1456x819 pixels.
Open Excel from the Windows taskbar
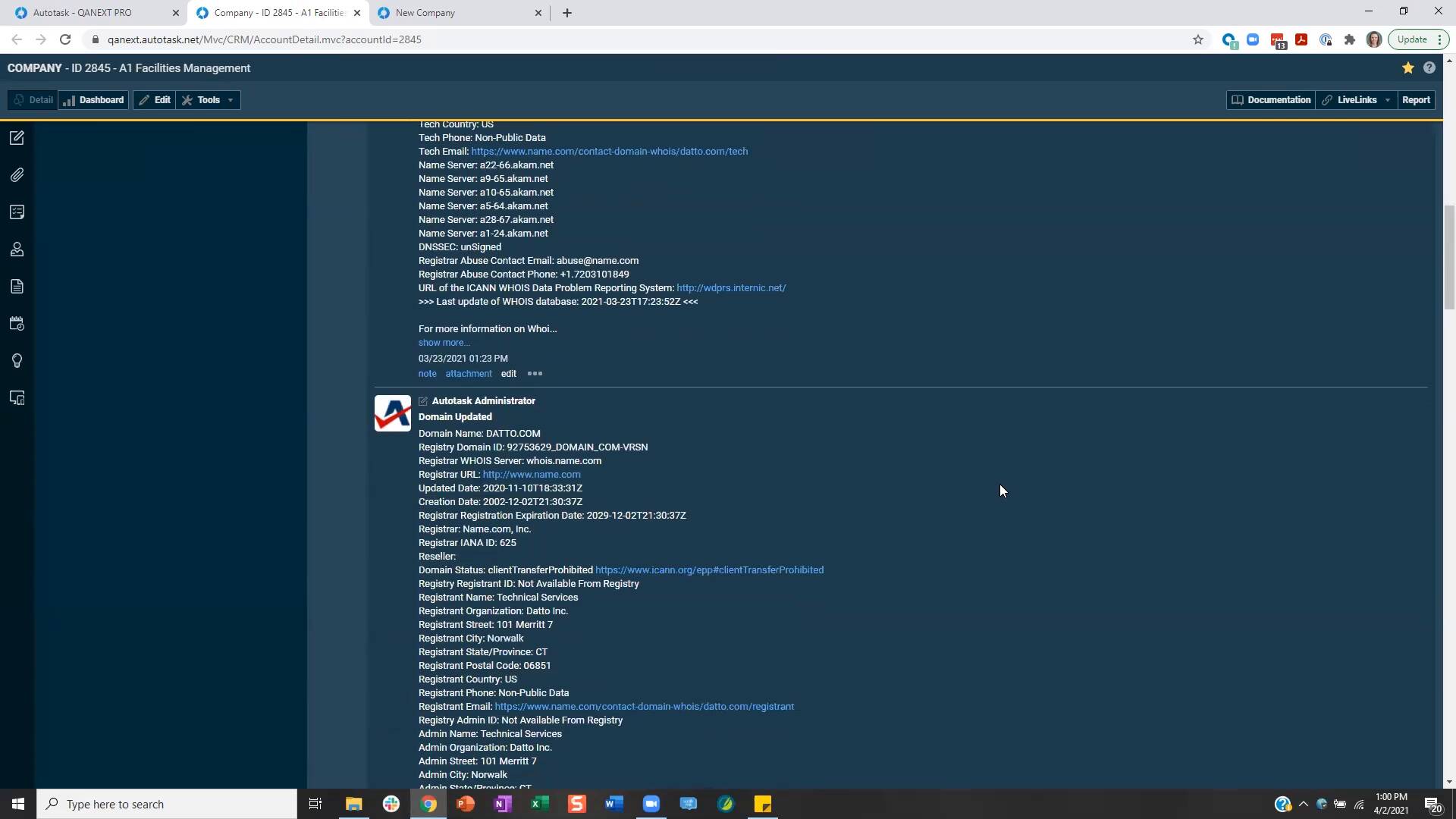539,804
